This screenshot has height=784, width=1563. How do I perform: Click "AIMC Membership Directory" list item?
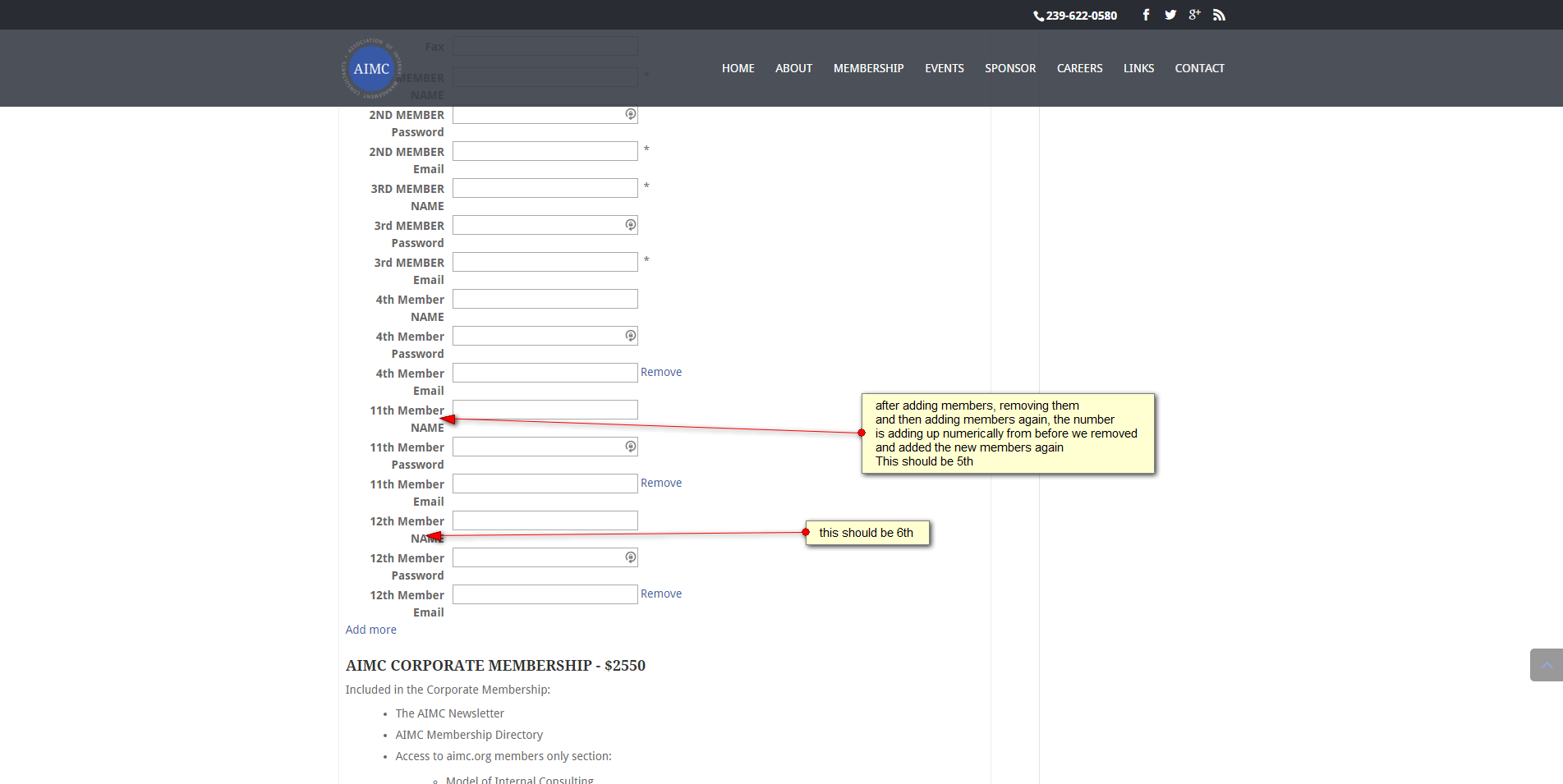pyautogui.click(x=469, y=735)
